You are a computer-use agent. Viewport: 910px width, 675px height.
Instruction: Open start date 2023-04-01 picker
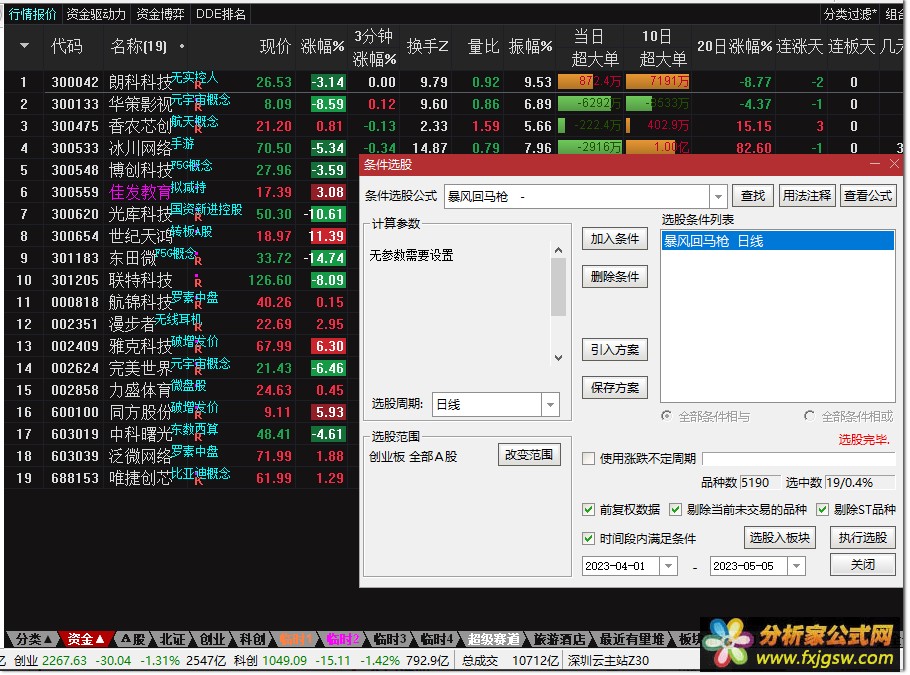pyautogui.click(x=669, y=566)
